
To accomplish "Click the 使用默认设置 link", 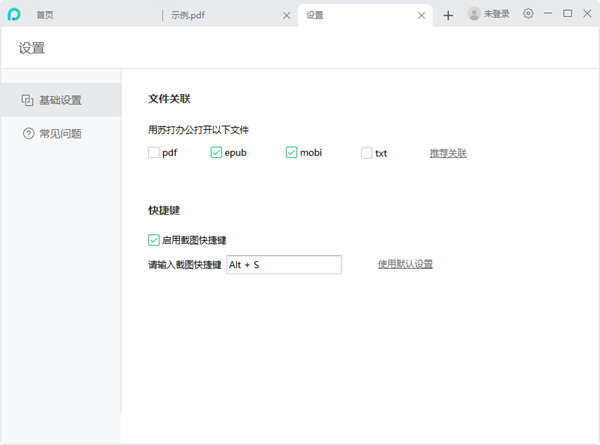I will pyautogui.click(x=405, y=264).
